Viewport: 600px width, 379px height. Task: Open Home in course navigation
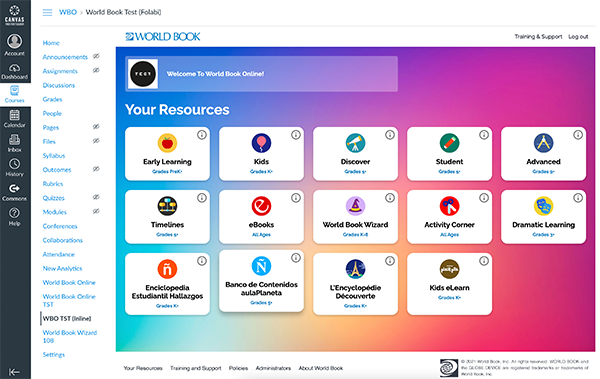click(x=51, y=43)
